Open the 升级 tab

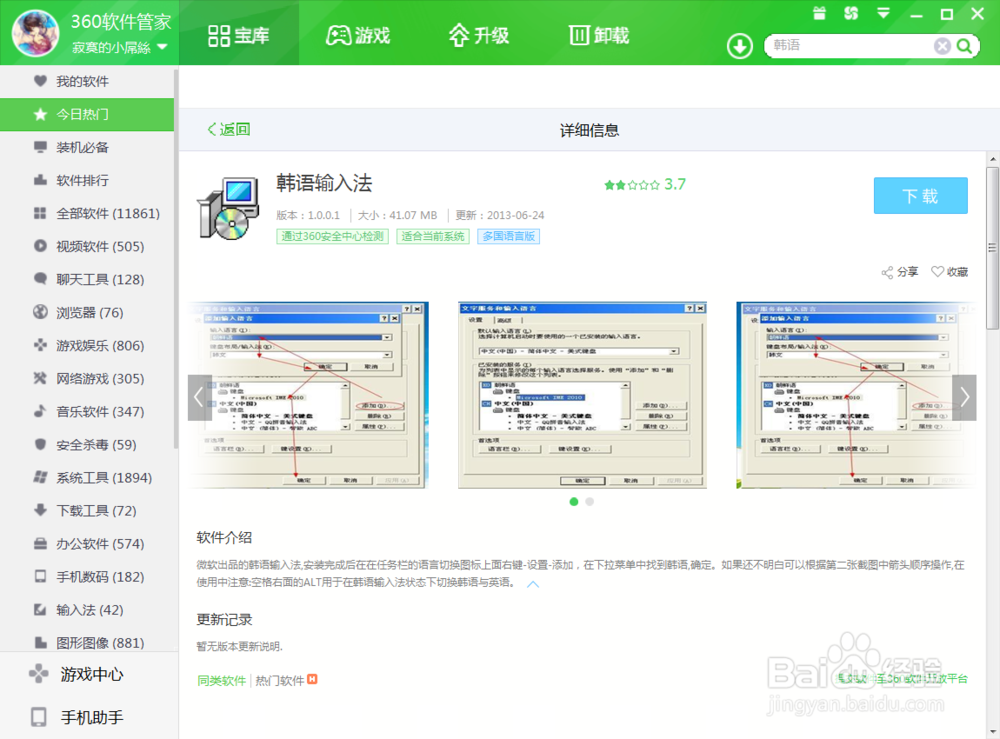pyautogui.click(x=478, y=35)
